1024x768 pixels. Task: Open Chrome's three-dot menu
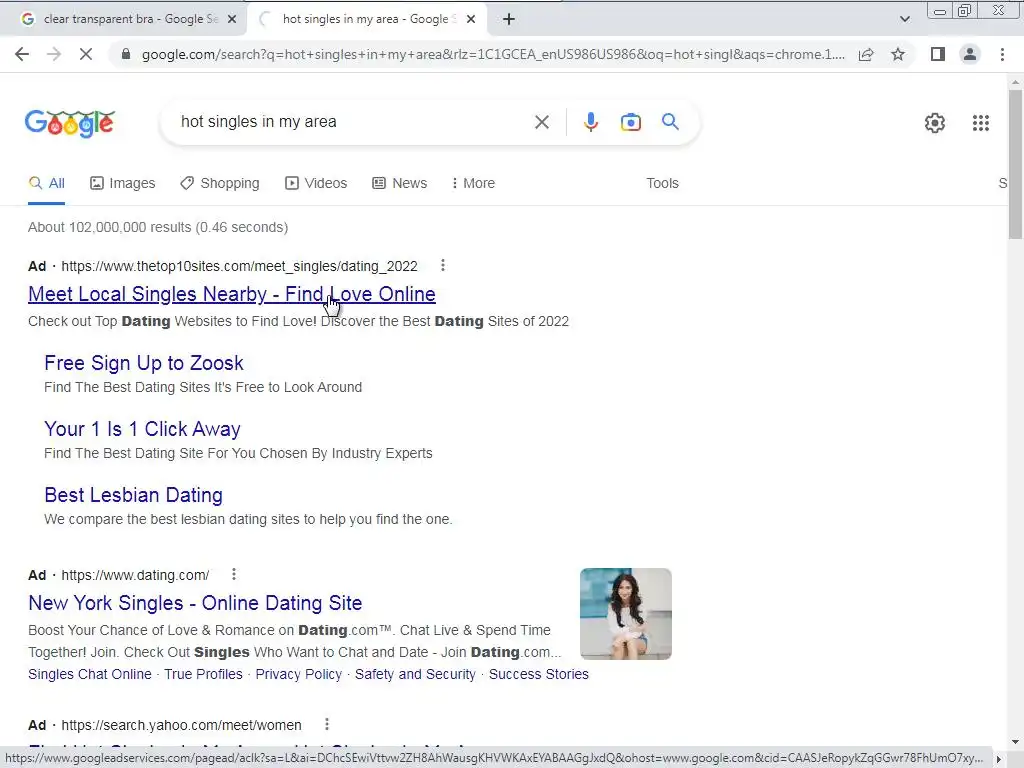pyautogui.click(x=1002, y=54)
